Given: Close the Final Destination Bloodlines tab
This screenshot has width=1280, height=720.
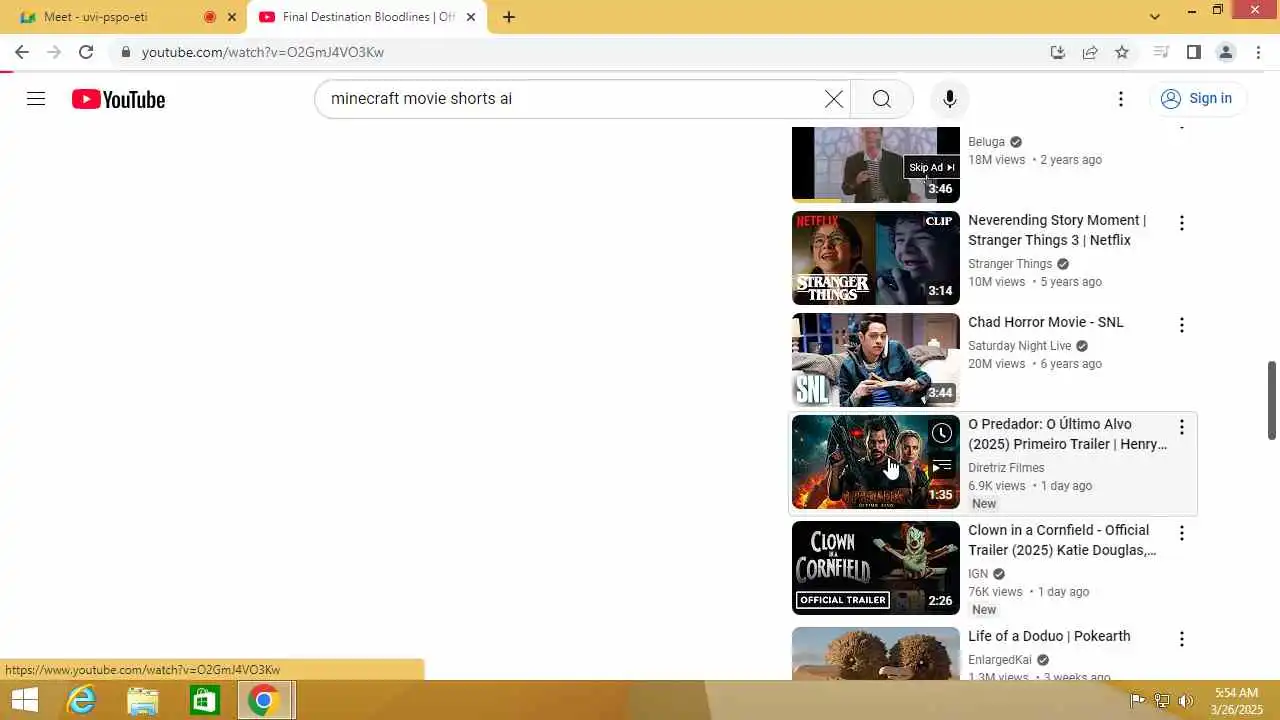Looking at the screenshot, I should click(x=471, y=17).
